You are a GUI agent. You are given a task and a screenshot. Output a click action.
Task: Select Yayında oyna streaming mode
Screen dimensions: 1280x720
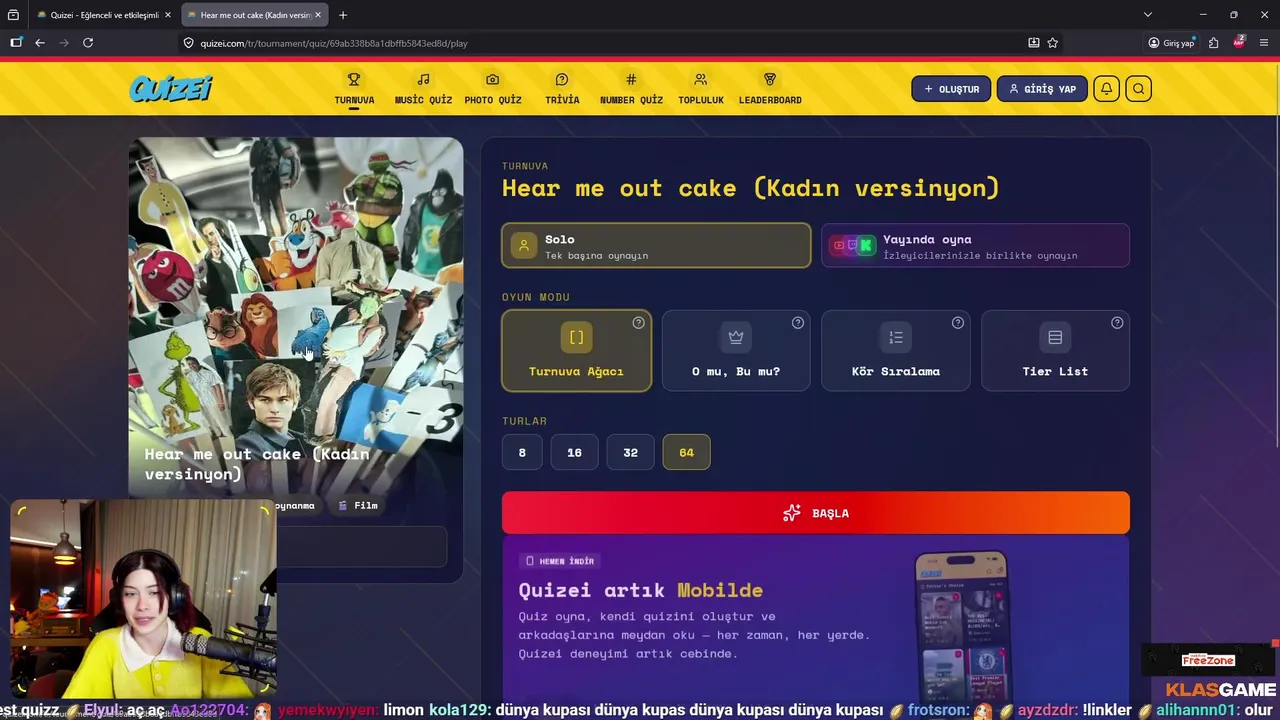(975, 246)
